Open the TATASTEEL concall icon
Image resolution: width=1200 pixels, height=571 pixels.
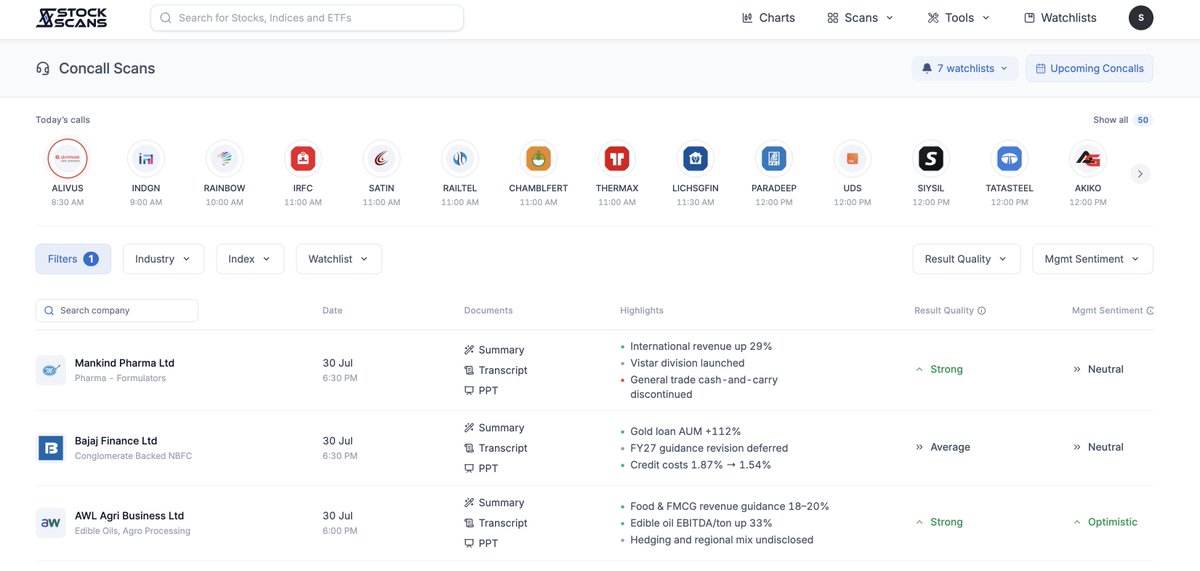click(1009, 158)
